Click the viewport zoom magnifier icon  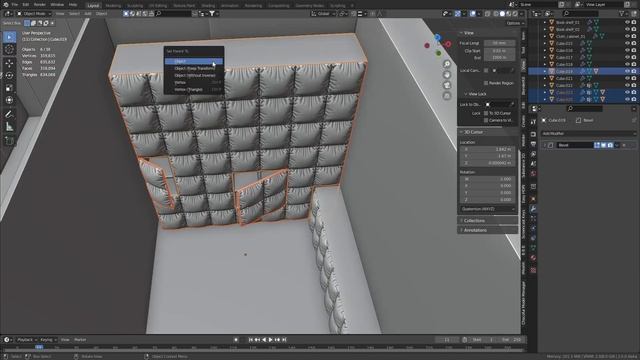pos(447,64)
